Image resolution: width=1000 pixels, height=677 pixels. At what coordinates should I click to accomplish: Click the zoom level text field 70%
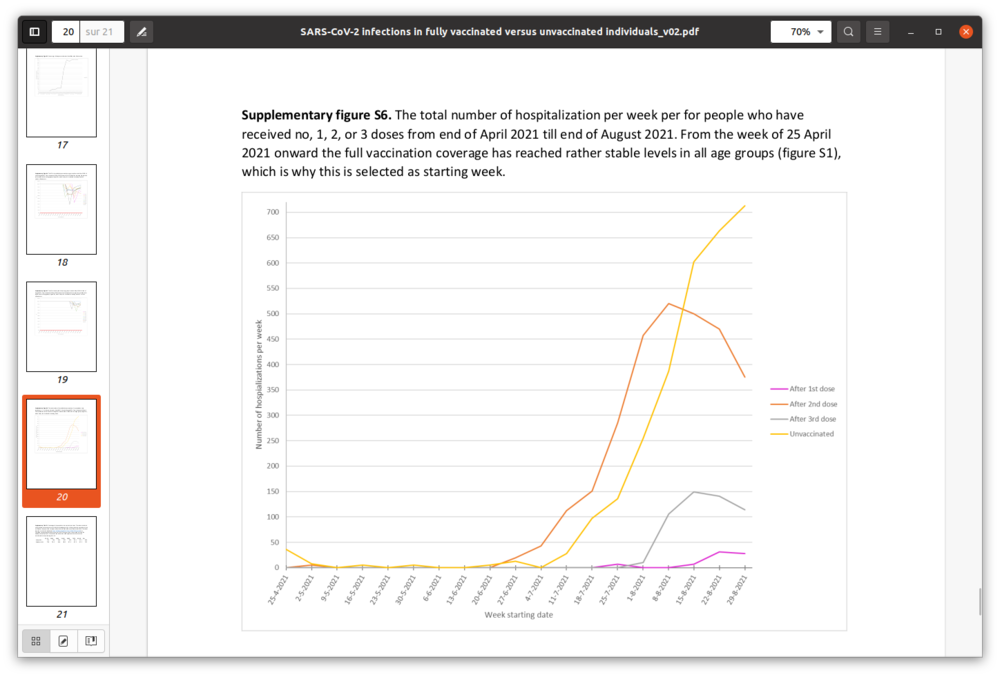click(795, 32)
